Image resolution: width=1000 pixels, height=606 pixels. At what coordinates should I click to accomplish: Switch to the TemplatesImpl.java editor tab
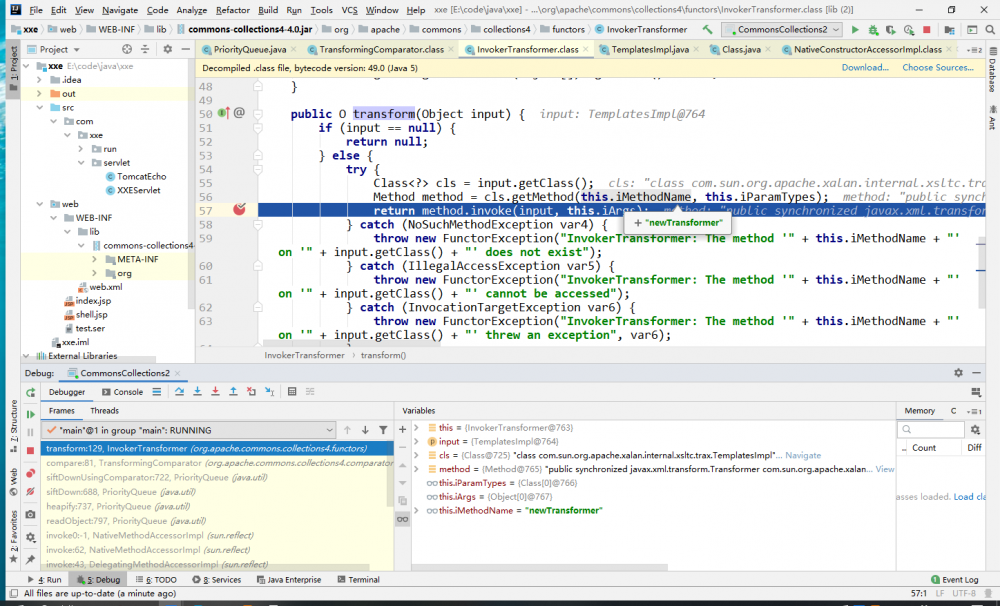click(649, 48)
